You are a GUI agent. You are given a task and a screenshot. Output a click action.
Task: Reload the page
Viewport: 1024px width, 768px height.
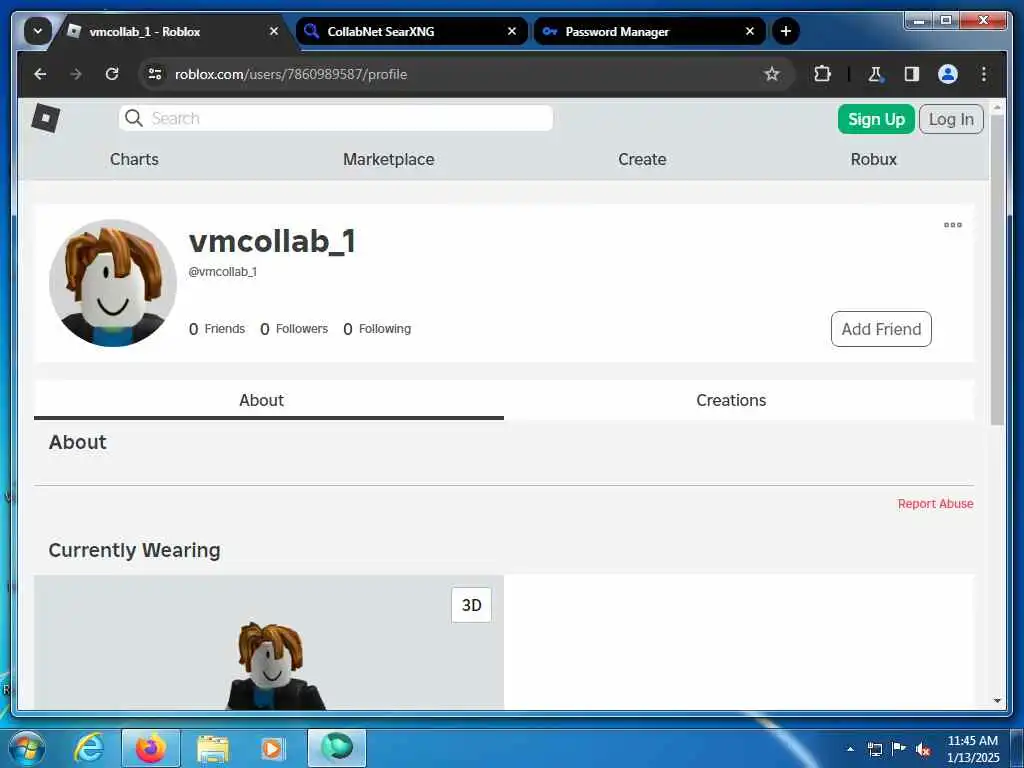pos(112,74)
